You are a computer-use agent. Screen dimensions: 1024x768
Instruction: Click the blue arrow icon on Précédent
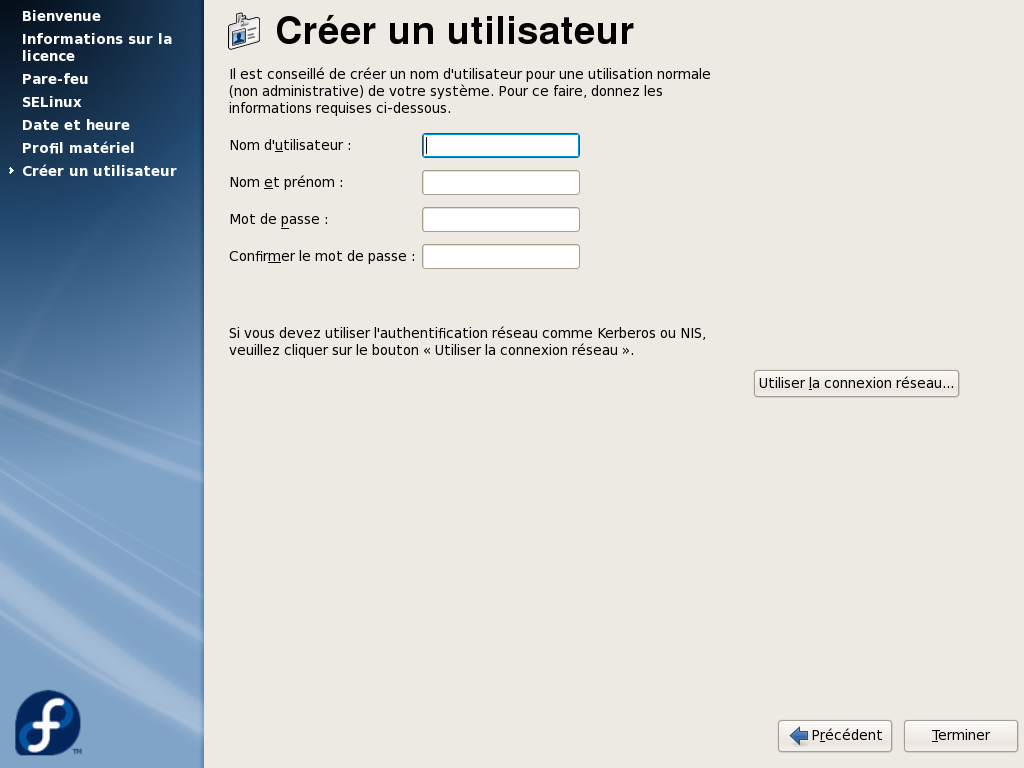(x=799, y=735)
